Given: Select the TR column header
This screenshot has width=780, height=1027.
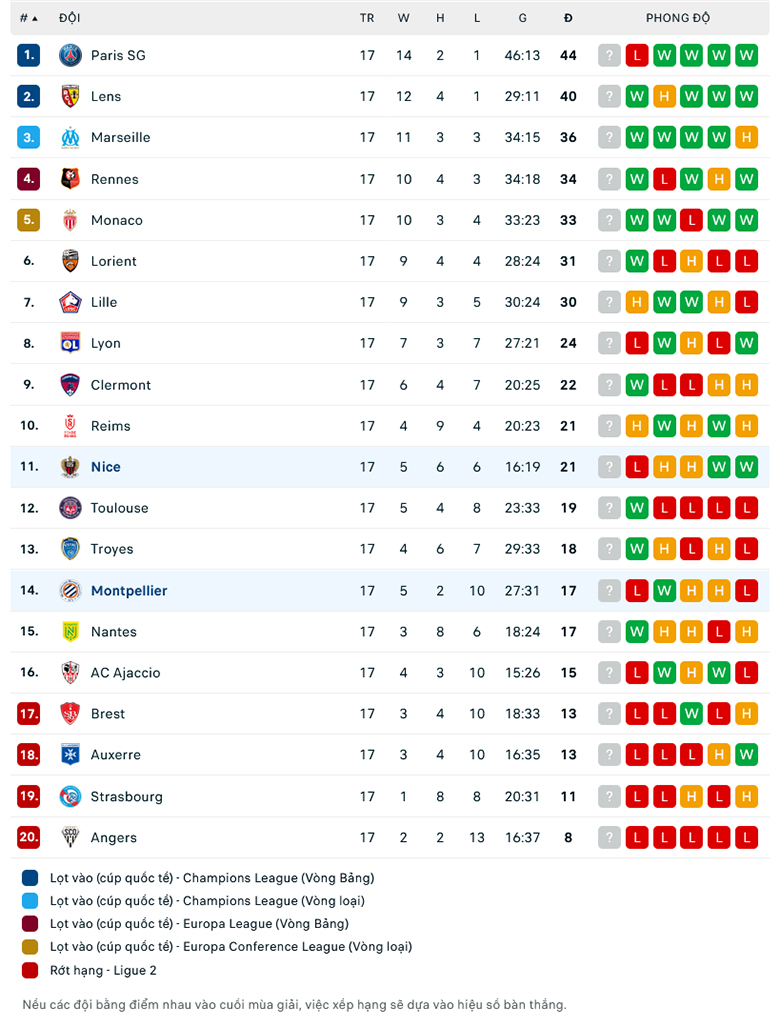Looking at the screenshot, I should coord(367,17).
